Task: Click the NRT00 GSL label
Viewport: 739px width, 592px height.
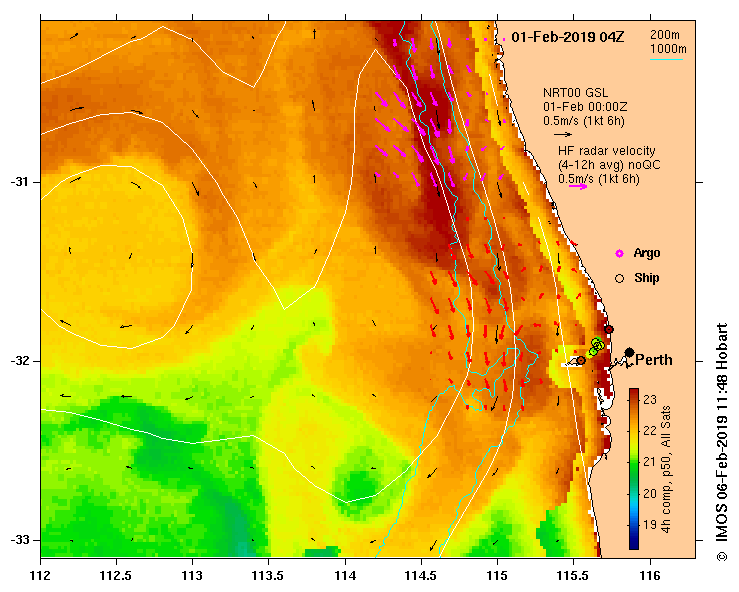Action: [575, 93]
